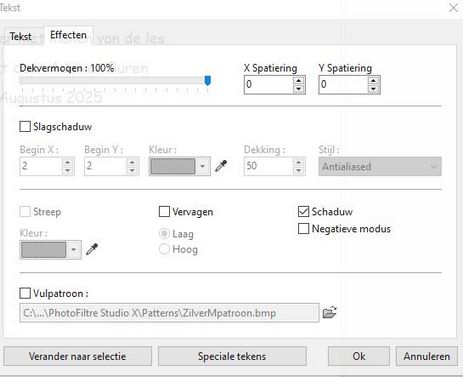Enable the Vervagen checkbox
The image size is (463, 377).
point(164,212)
